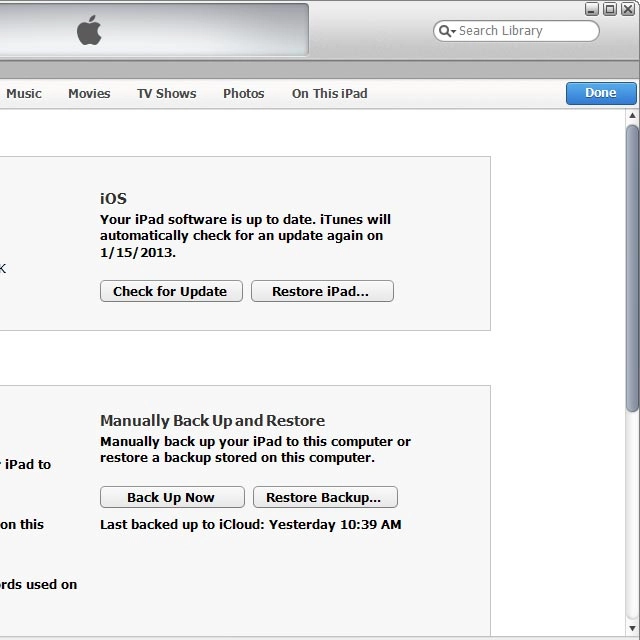Switch to the Music tab
The image size is (640, 640).
coord(24,93)
